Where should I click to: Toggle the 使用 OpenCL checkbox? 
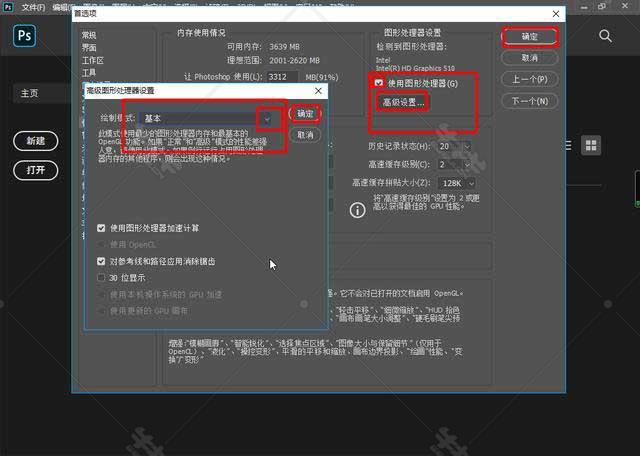[101, 244]
